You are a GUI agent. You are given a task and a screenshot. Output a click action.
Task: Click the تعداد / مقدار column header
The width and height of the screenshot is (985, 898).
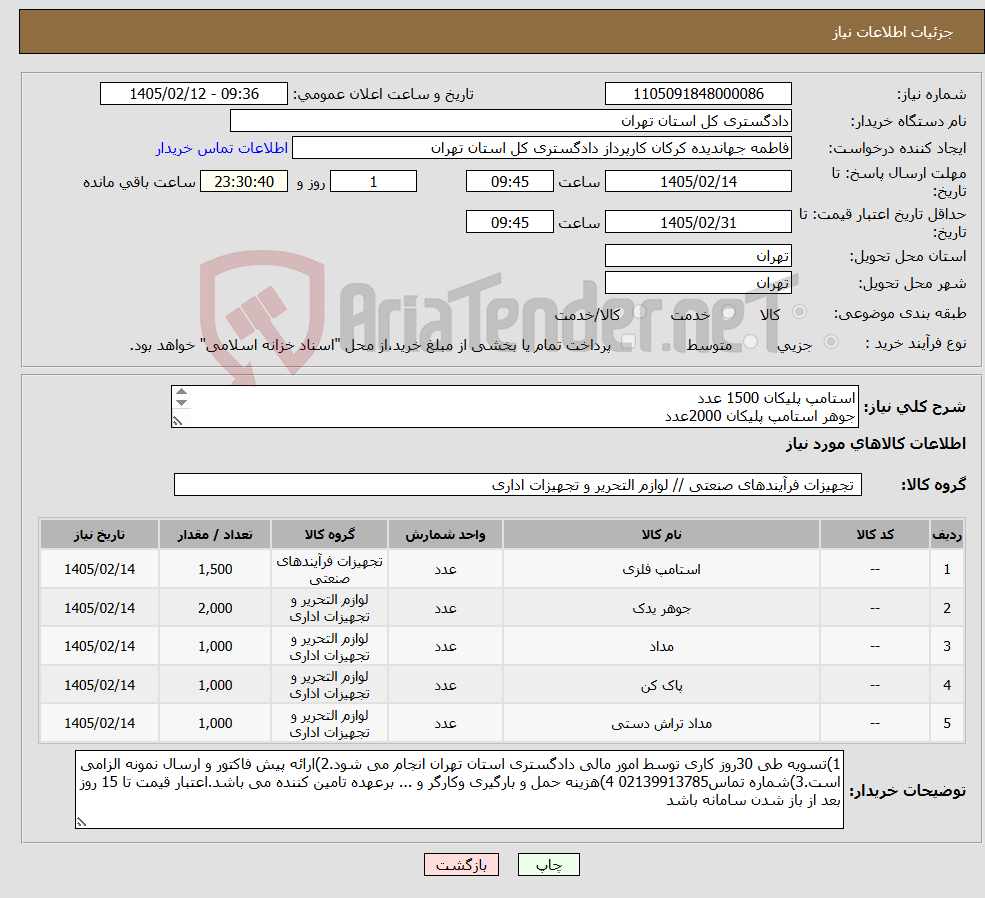pyautogui.click(x=215, y=534)
